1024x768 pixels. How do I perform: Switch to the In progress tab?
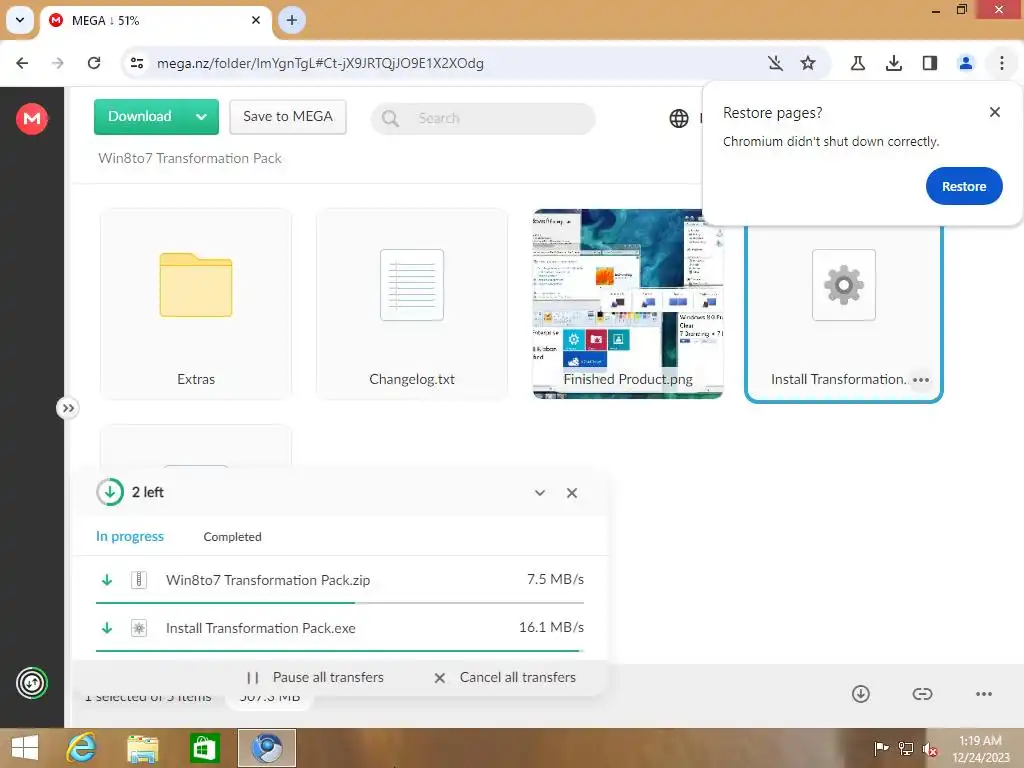click(130, 537)
